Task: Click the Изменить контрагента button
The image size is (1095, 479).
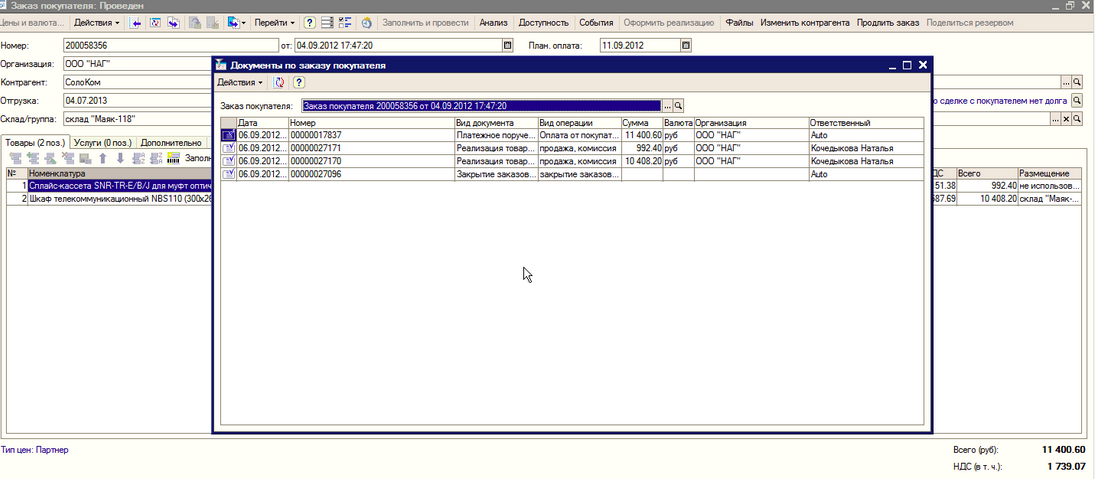Action: [x=804, y=23]
